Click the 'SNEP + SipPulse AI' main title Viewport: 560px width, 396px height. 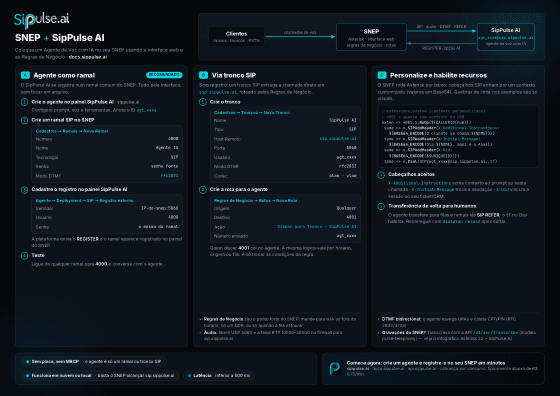tap(60, 38)
